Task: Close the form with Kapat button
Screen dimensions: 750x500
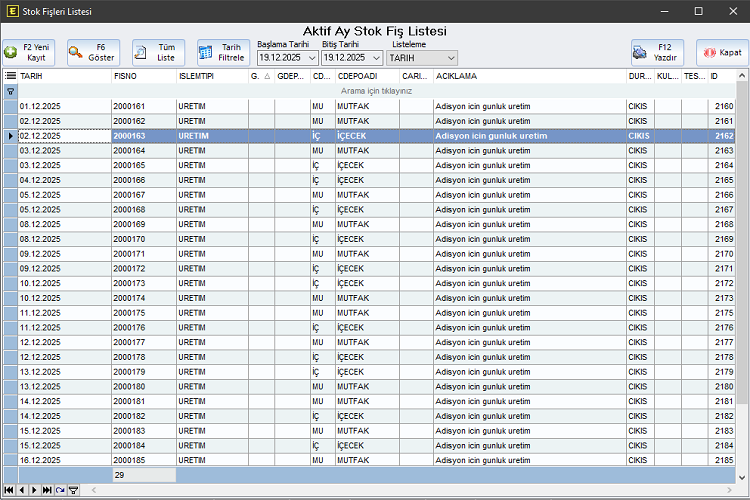Action: coord(720,52)
